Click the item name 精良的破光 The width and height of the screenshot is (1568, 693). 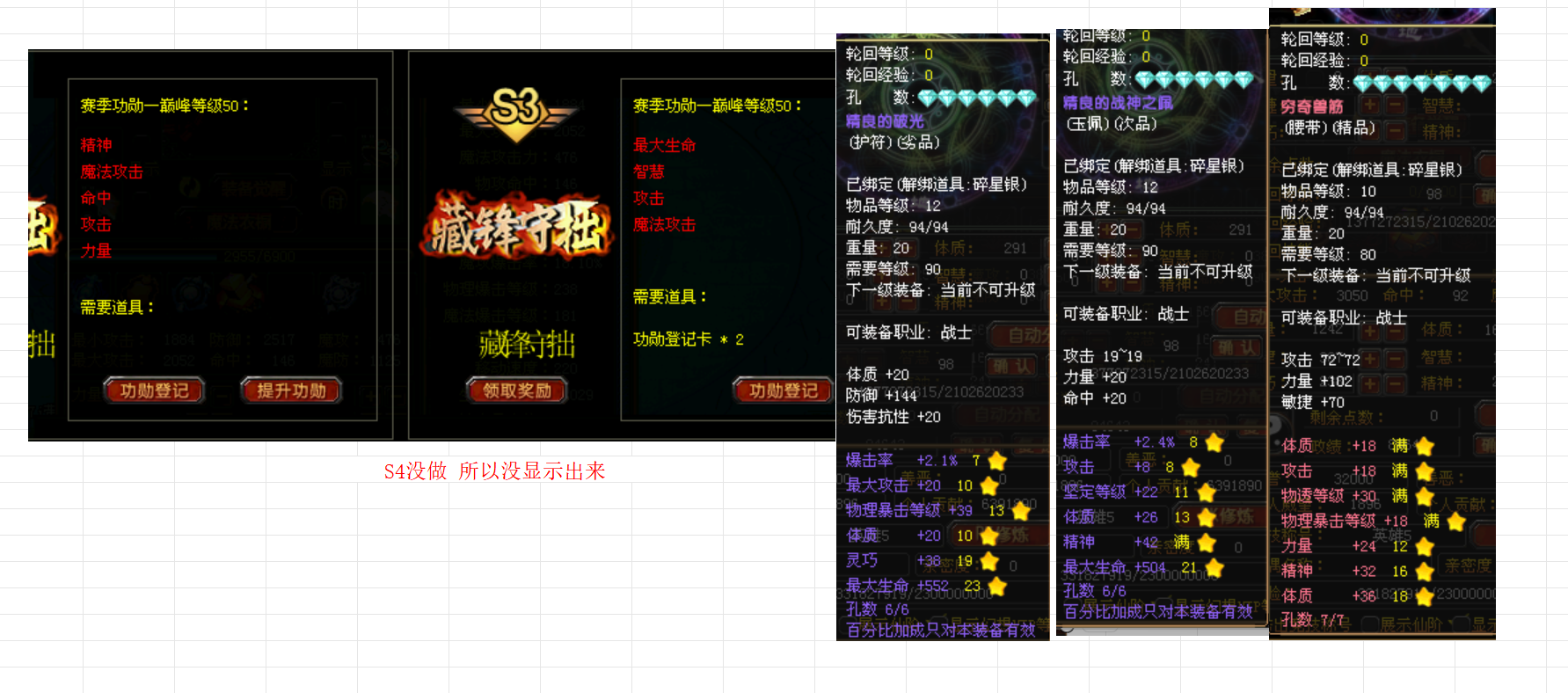pos(885,121)
